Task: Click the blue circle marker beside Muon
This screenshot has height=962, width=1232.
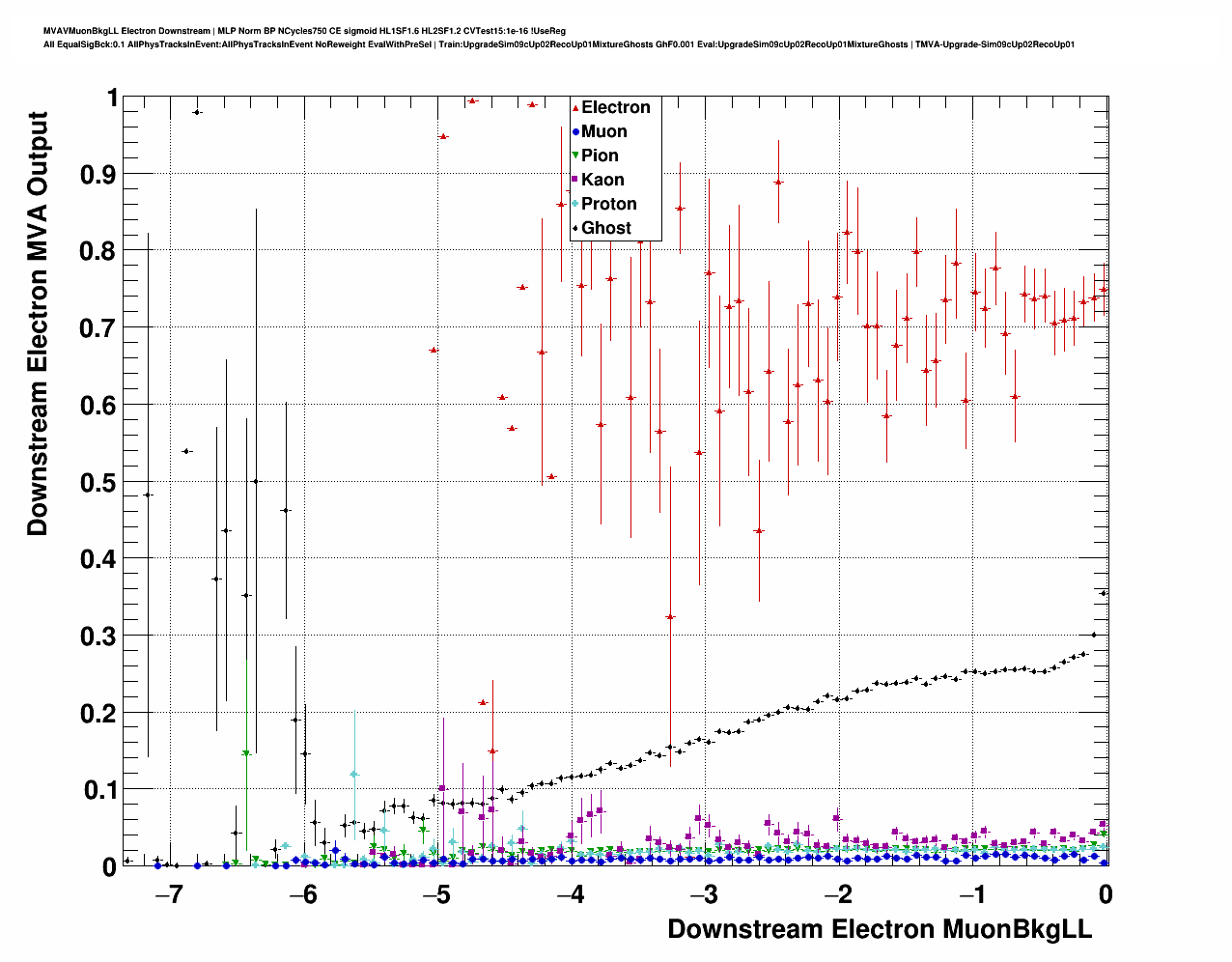Action: click(575, 132)
